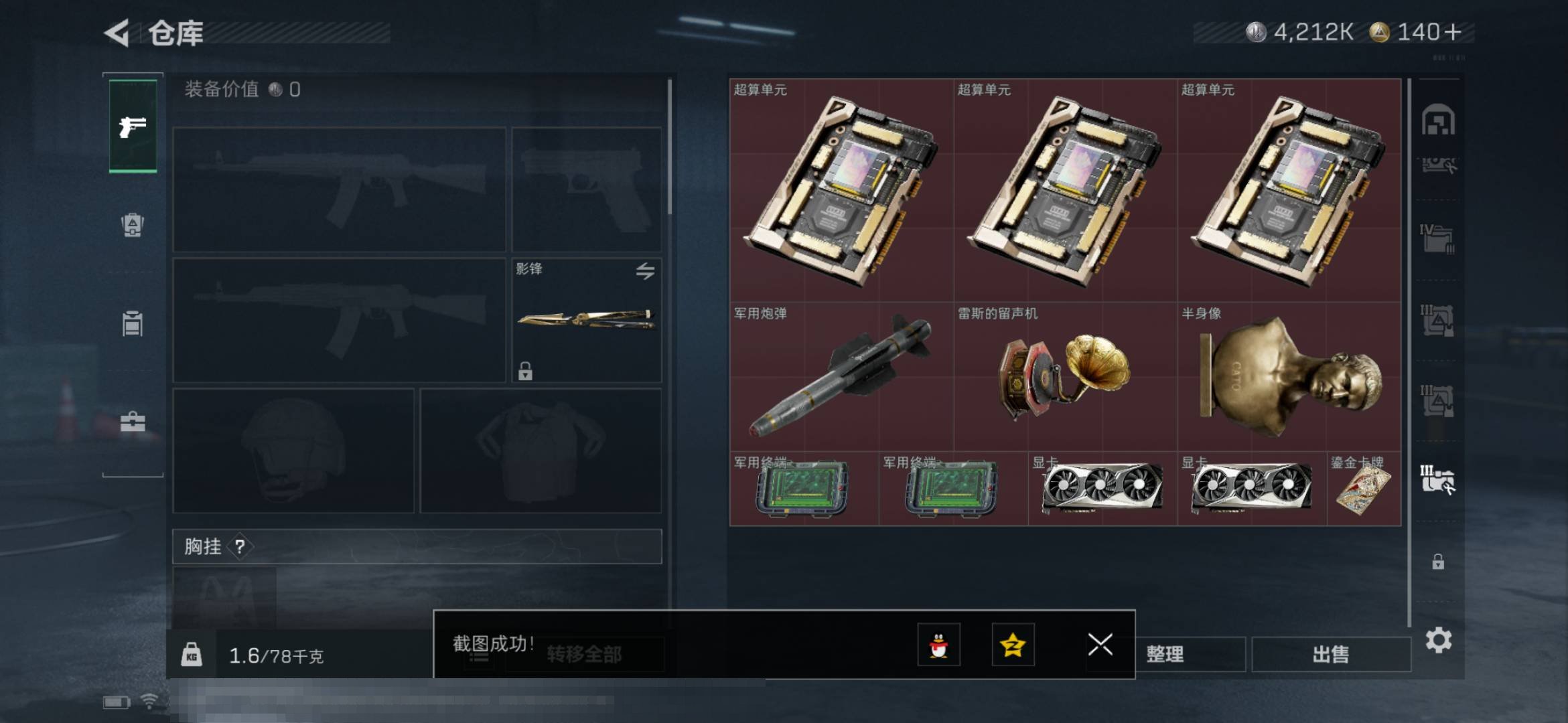Image resolution: width=1568 pixels, height=723 pixels.
Task: Open the level IV storage box
Action: (1437, 239)
